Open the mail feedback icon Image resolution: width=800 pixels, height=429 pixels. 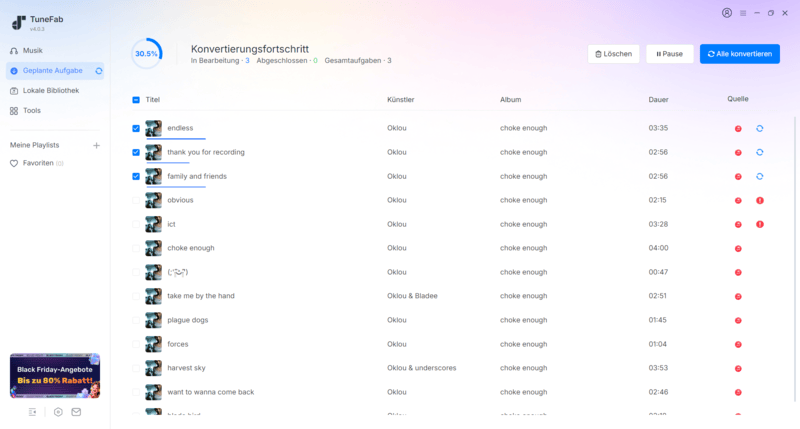click(76, 412)
